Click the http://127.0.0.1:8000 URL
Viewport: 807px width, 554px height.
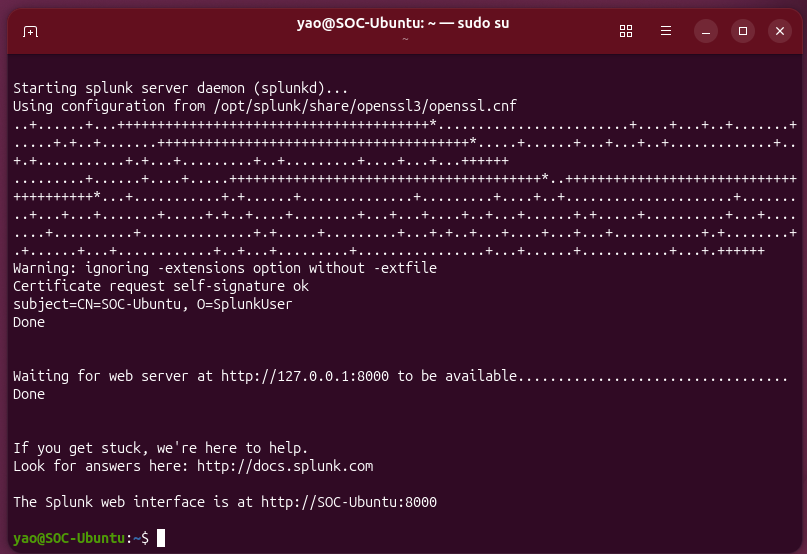(x=305, y=376)
